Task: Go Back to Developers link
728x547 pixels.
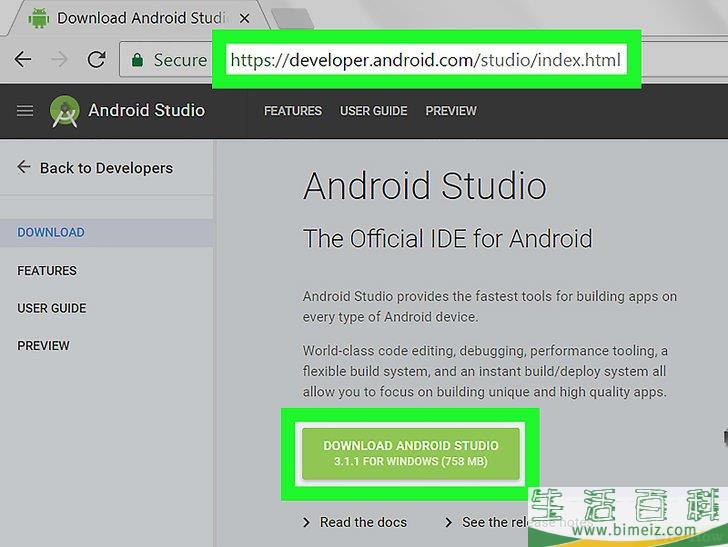Action: pos(106,168)
